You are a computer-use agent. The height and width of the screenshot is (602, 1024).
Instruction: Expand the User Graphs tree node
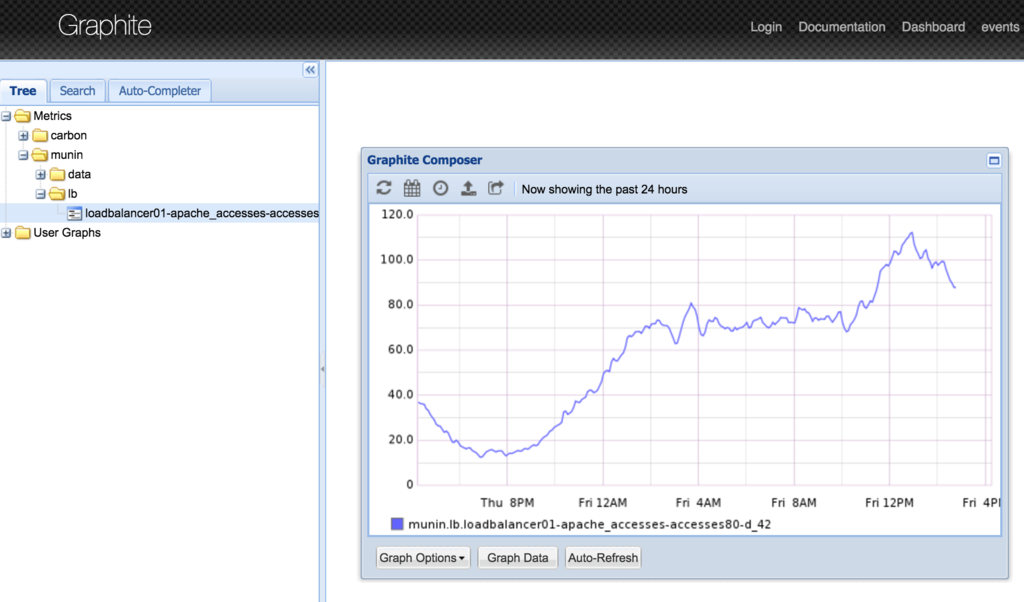tap(6, 233)
